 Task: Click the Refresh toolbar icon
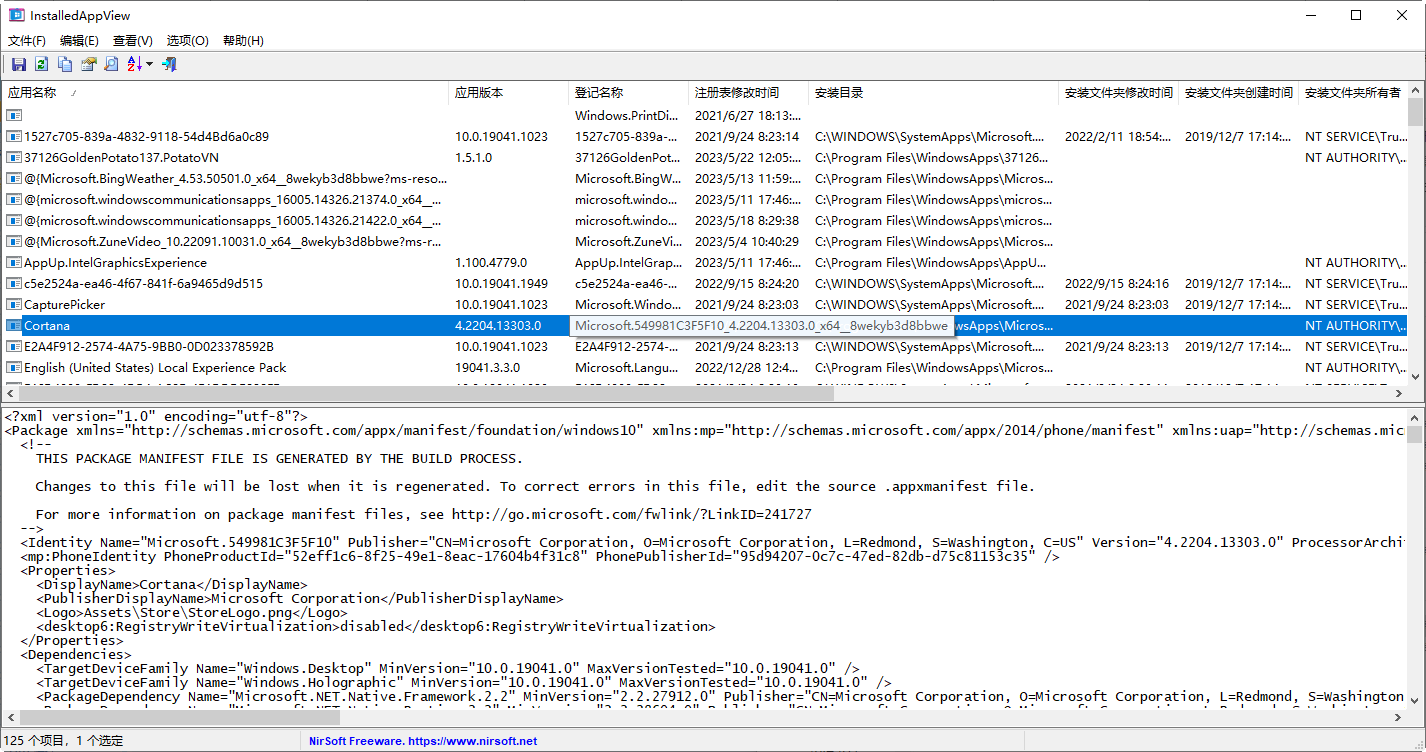[41, 64]
